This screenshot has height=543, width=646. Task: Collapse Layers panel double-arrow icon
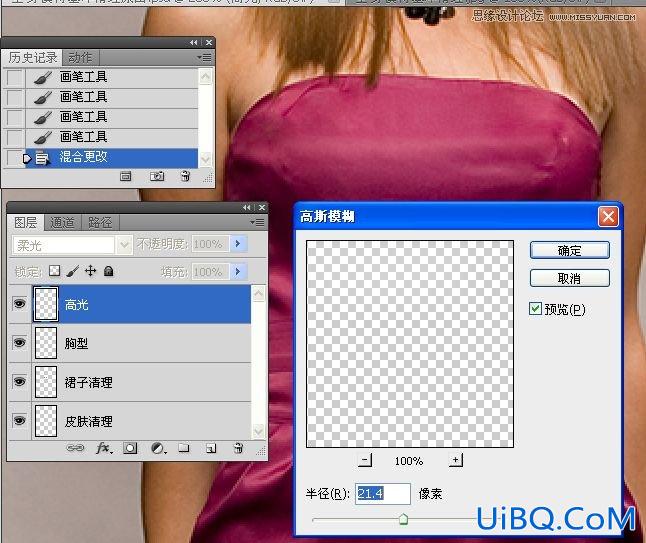pyautogui.click(x=246, y=208)
